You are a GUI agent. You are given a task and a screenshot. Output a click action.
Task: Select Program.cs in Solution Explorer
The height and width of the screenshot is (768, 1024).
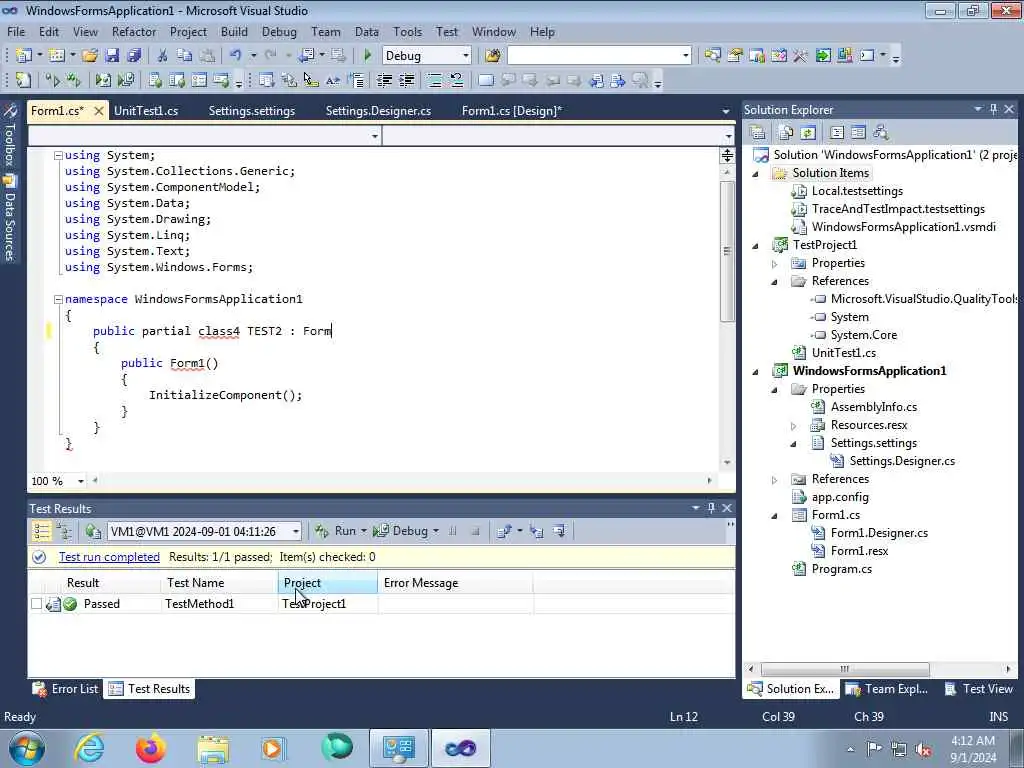click(841, 569)
